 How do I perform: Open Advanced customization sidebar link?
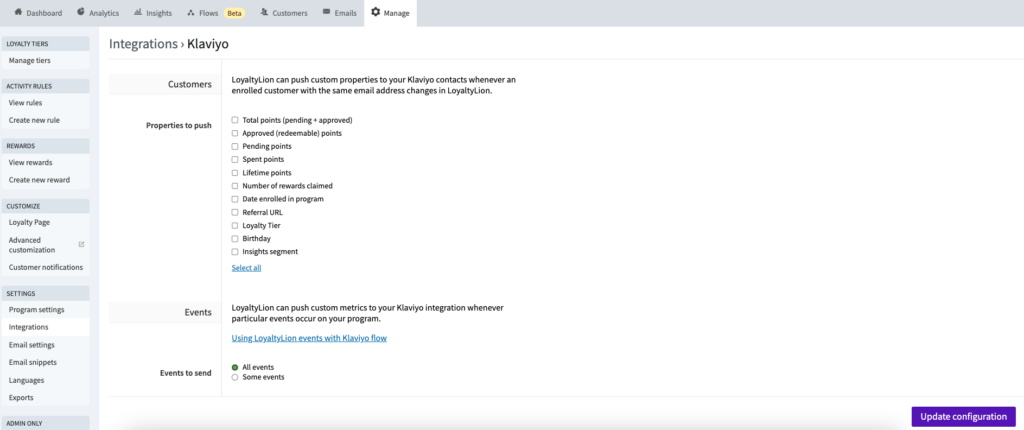pos(31,245)
